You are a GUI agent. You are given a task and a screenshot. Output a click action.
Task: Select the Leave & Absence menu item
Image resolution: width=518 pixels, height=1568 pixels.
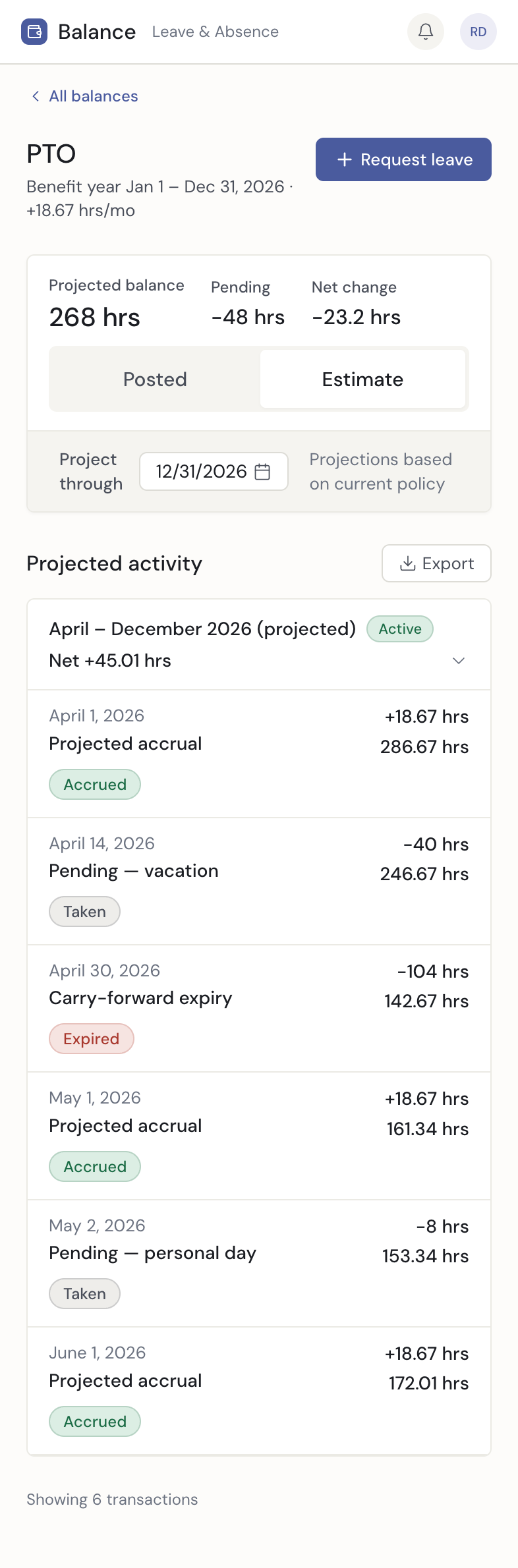(215, 31)
